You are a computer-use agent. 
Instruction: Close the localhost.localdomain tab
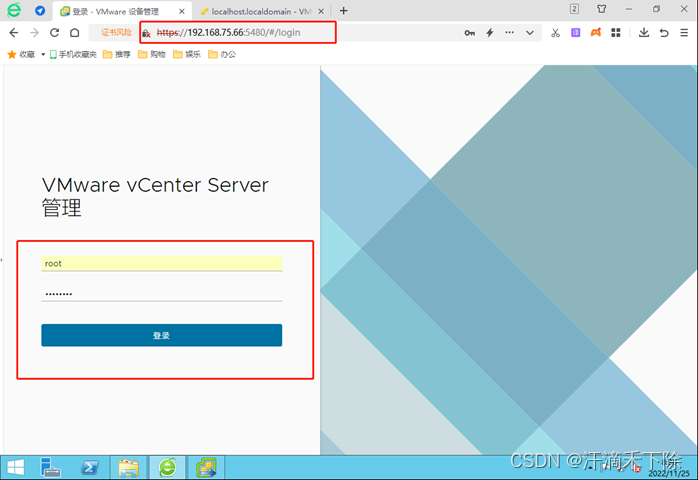click(x=321, y=12)
